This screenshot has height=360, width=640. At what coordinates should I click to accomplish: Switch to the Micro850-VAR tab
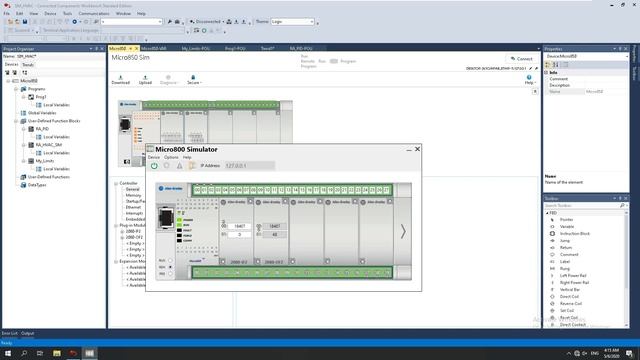(153, 48)
